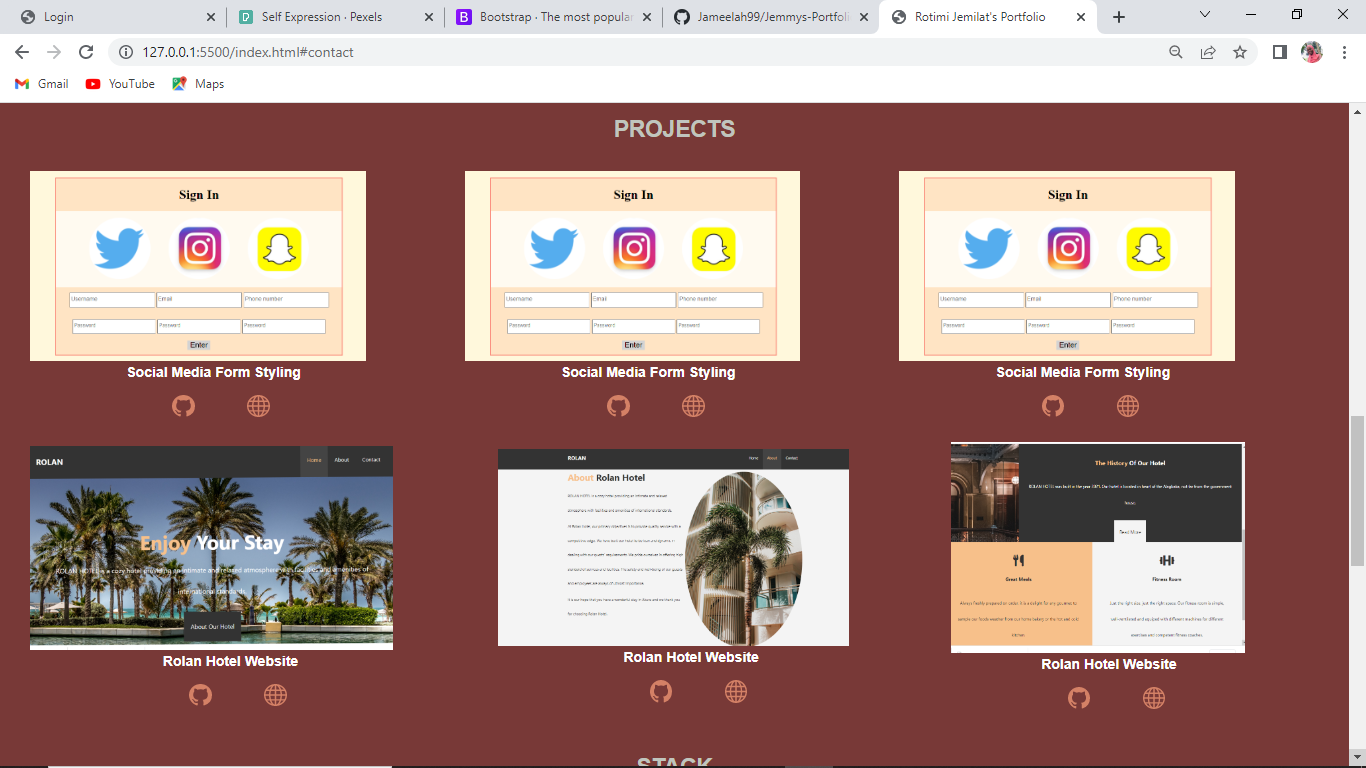Switch to the Self Expression Pexels tab
The height and width of the screenshot is (768, 1366).
334,17
